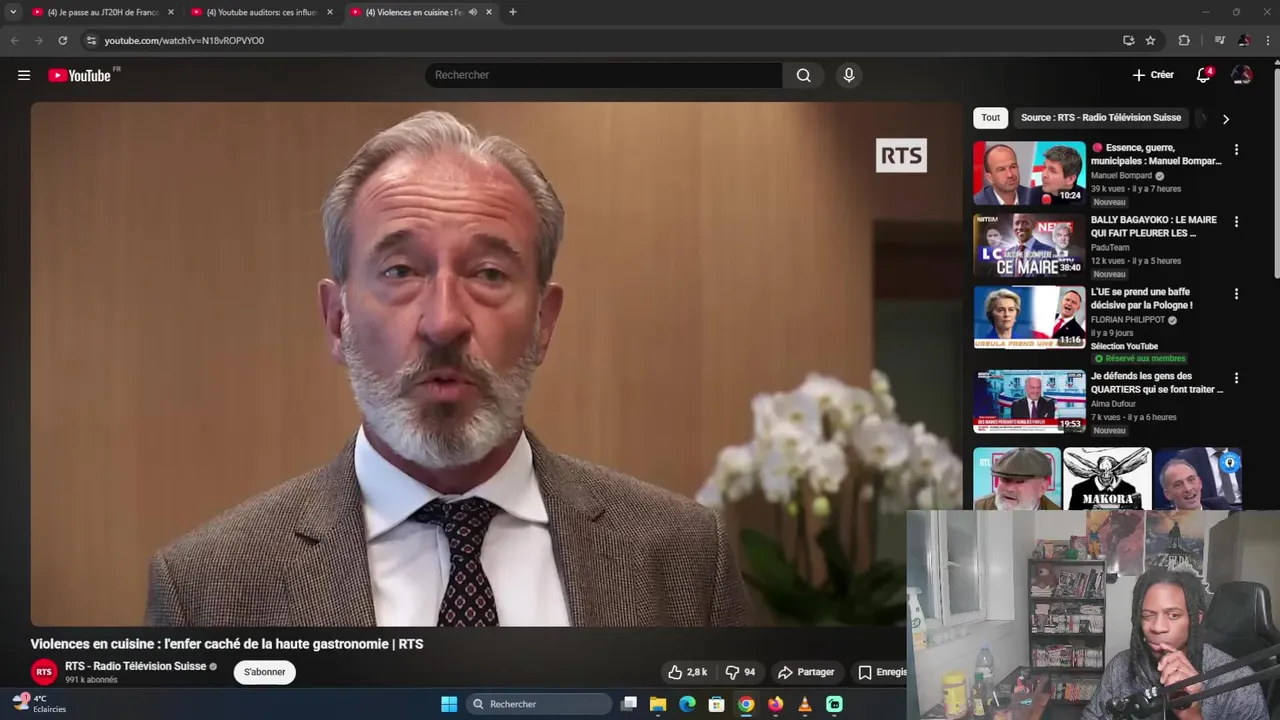
Task: Open options for L'UE se prend une baffe video
Action: pyautogui.click(x=1236, y=294)
